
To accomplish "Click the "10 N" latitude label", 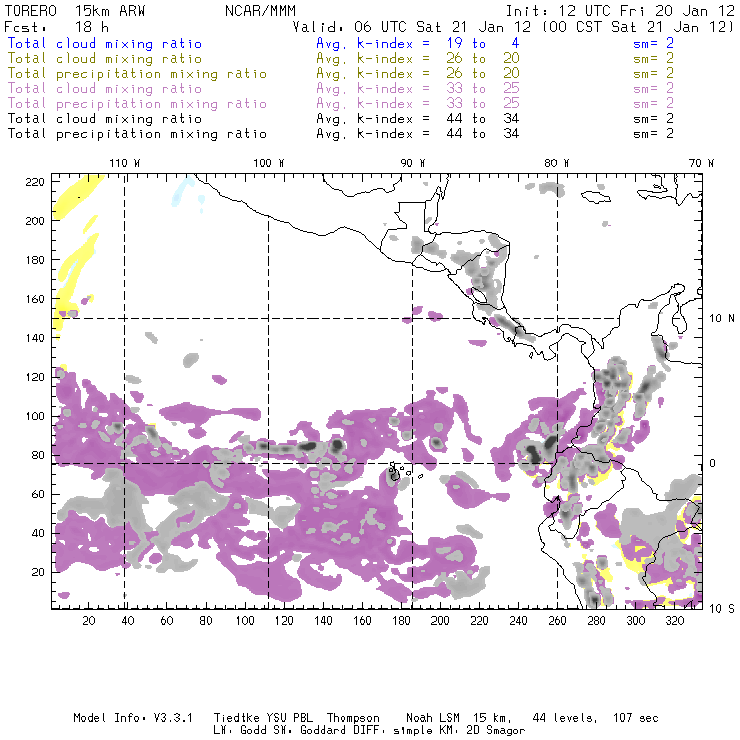I will [x=722, y=319].
